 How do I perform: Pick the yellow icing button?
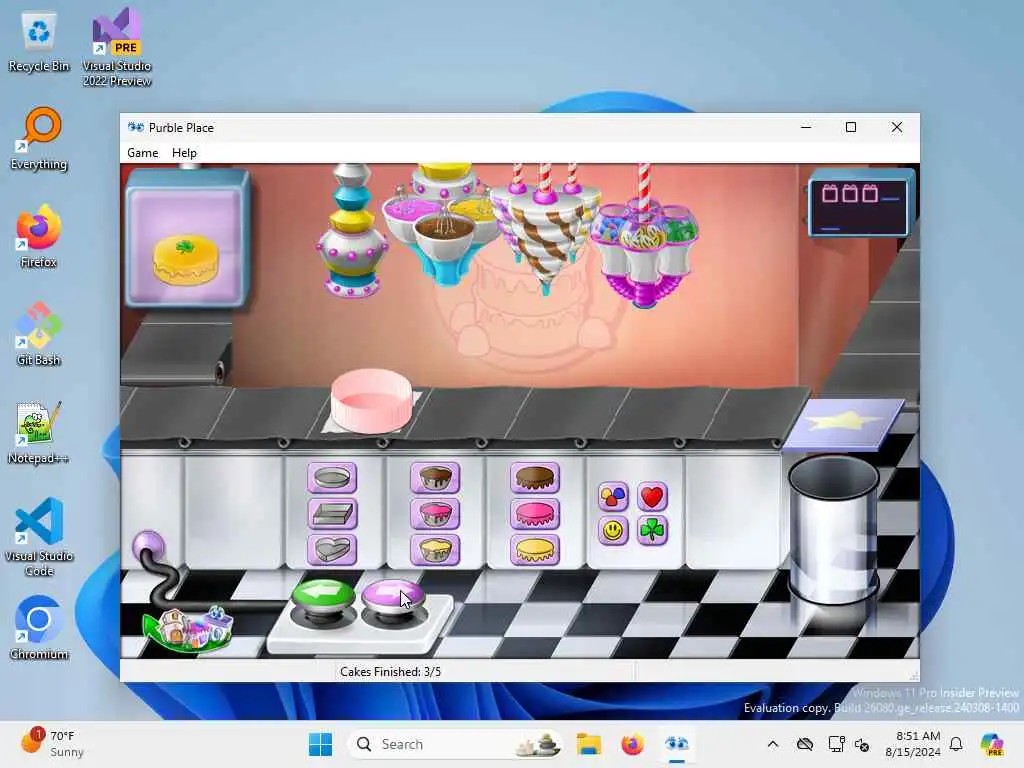(x=535, y=550)
